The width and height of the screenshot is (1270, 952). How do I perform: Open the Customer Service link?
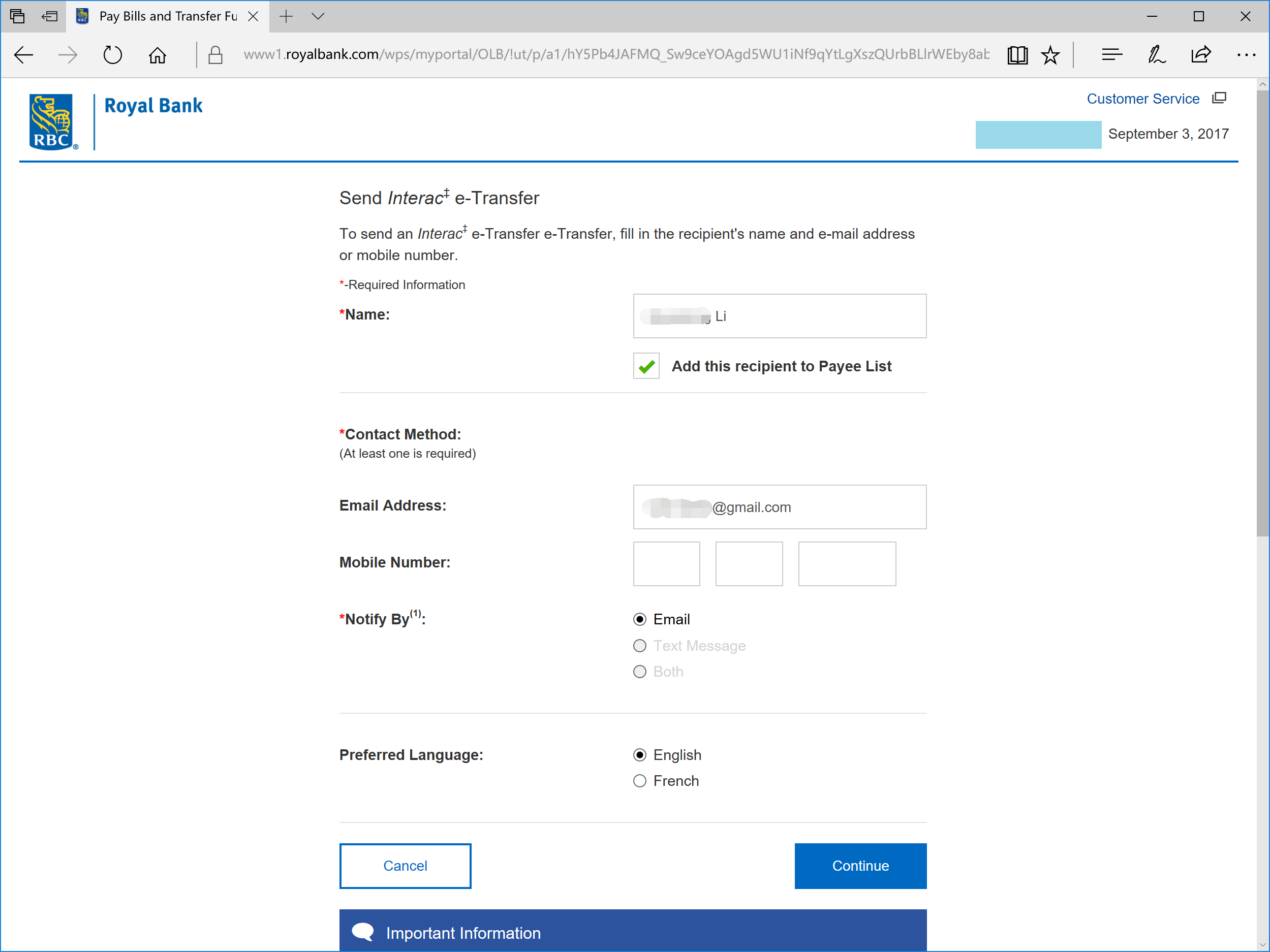[x=1142, y=99]
